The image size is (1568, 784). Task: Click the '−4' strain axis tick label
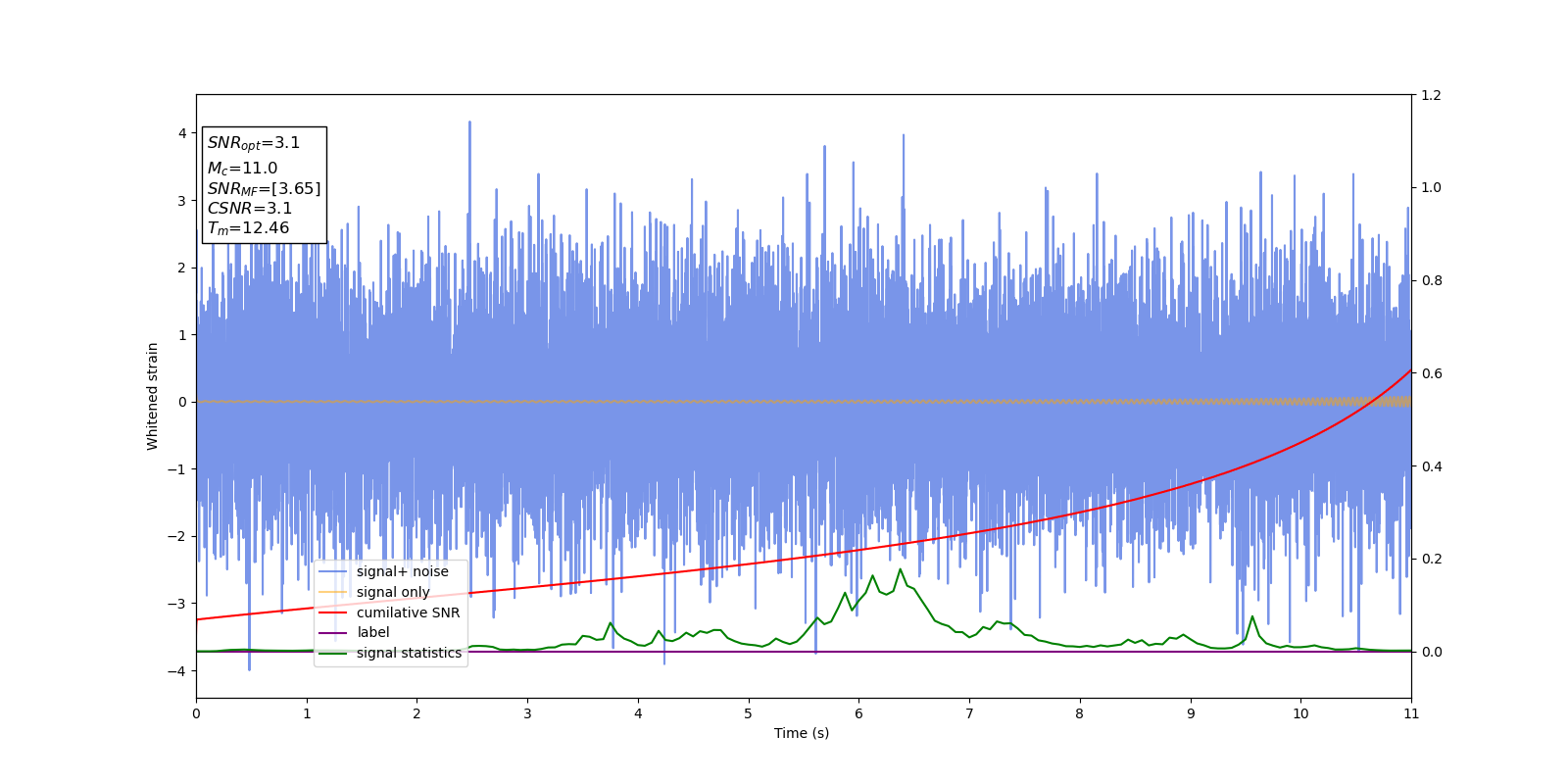[x=176, y=670]
